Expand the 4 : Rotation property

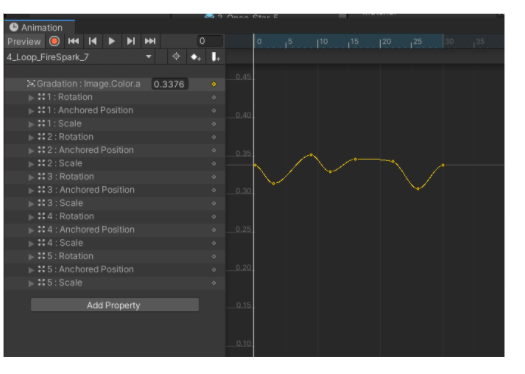pyautogui.click(x=31, y=217)
